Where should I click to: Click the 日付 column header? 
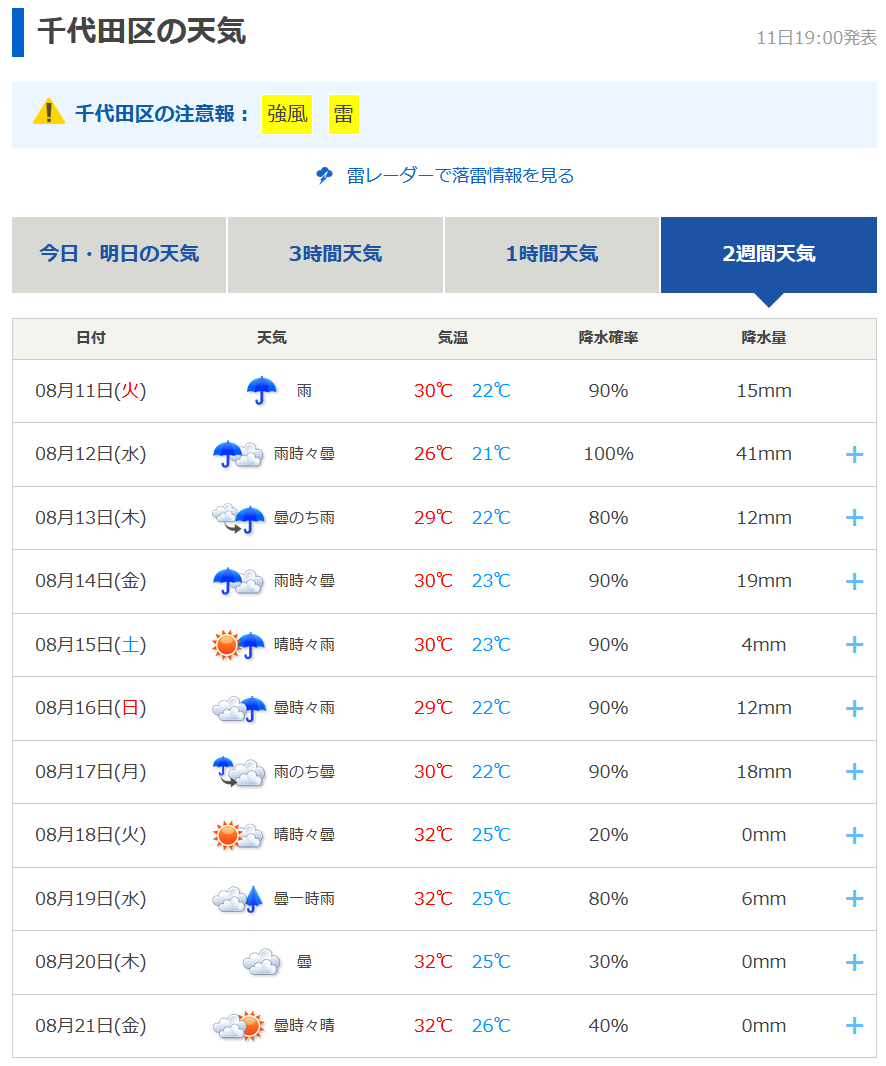(x=91, y=338)
